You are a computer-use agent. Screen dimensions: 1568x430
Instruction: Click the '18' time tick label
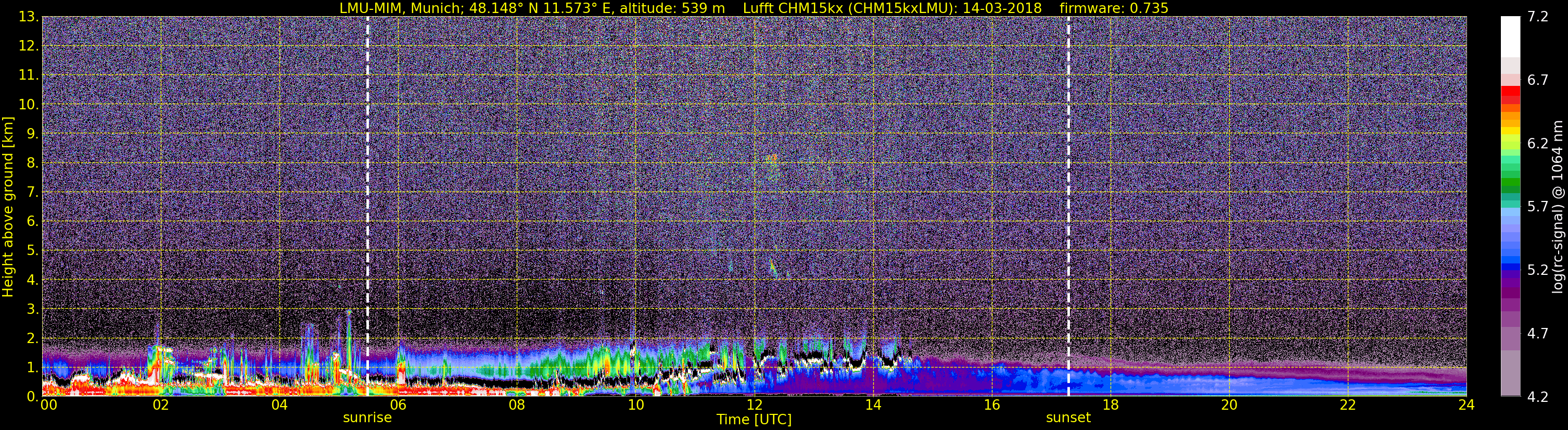(x=1110, y=405)
